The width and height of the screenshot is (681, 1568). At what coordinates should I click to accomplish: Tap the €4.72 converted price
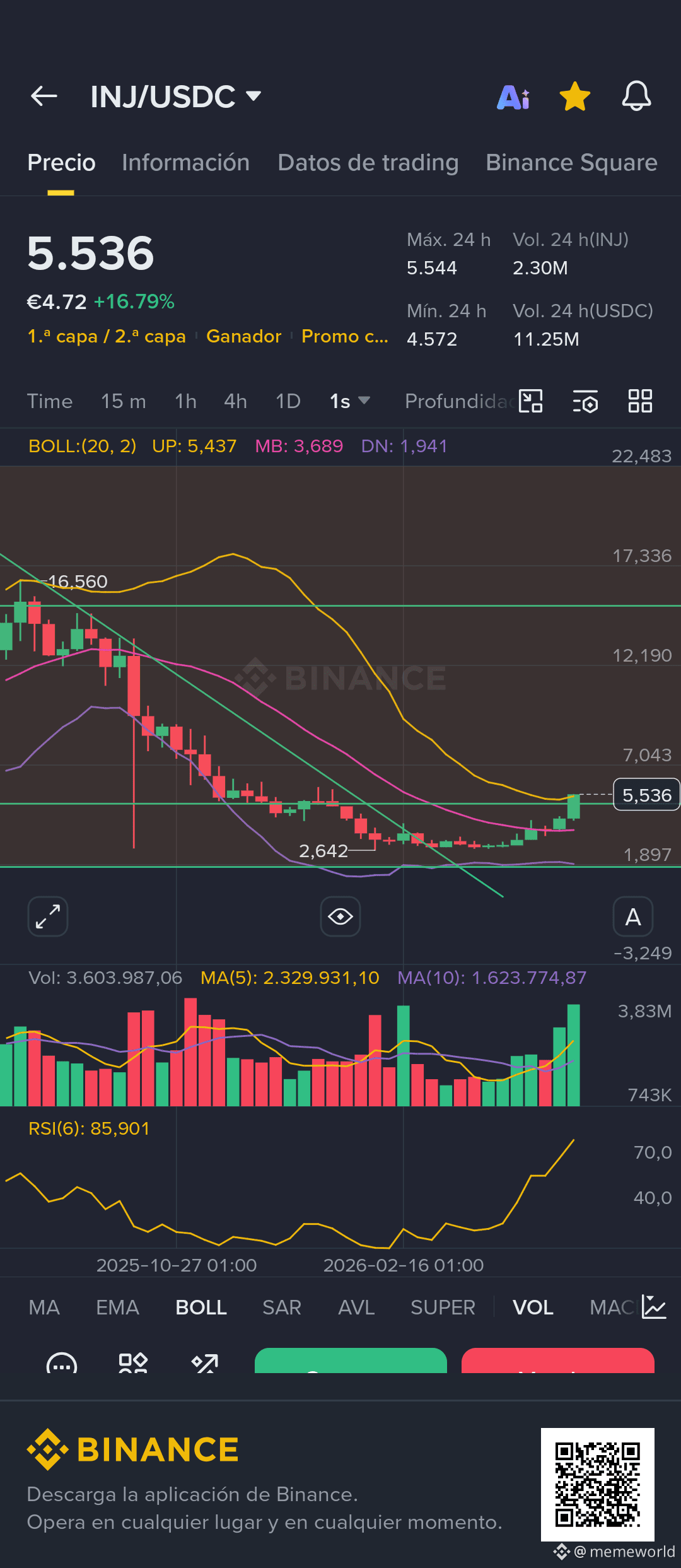click(x=57, y=302)
